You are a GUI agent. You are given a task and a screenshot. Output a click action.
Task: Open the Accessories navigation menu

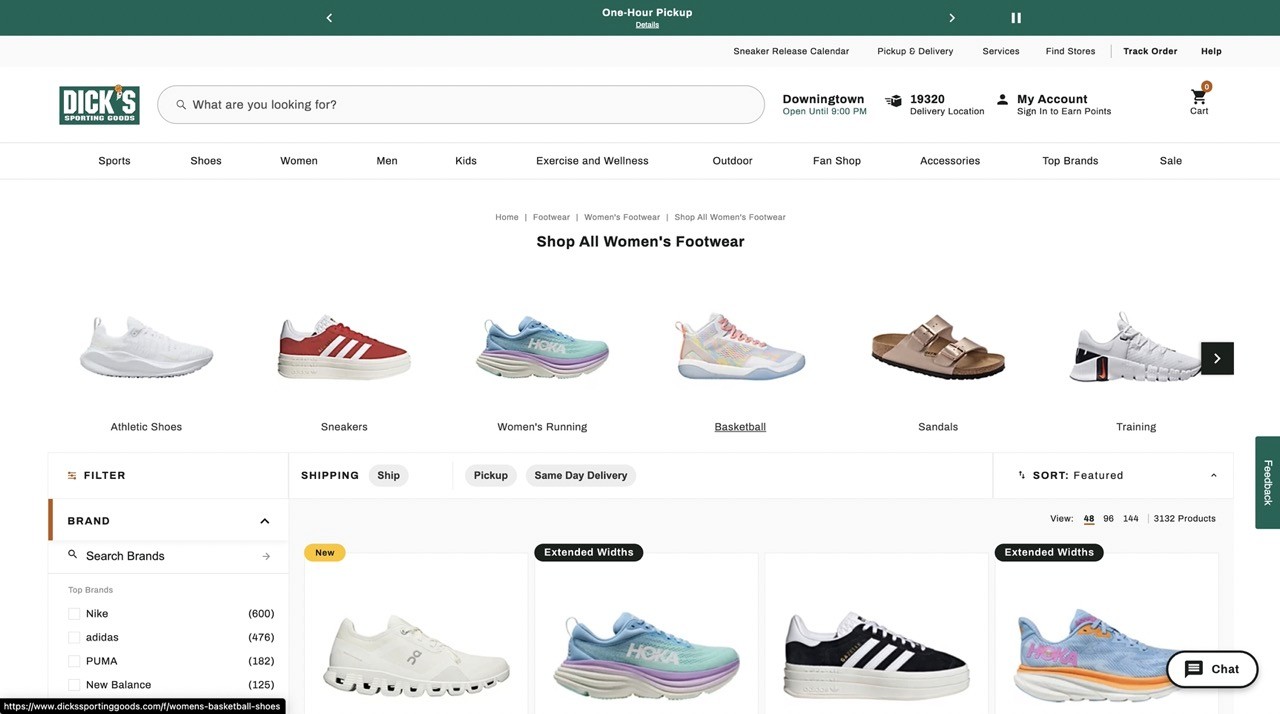click(x=950, y=161)
